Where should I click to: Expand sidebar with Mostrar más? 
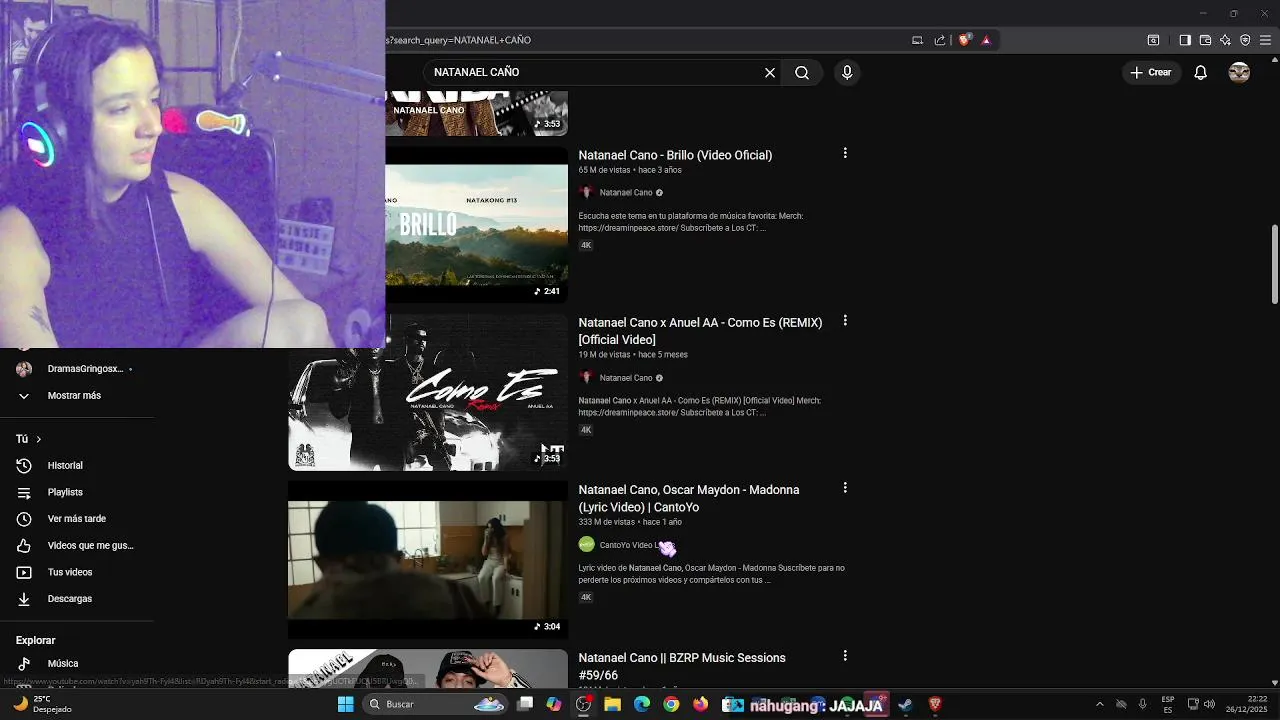(x=76, y=396)
